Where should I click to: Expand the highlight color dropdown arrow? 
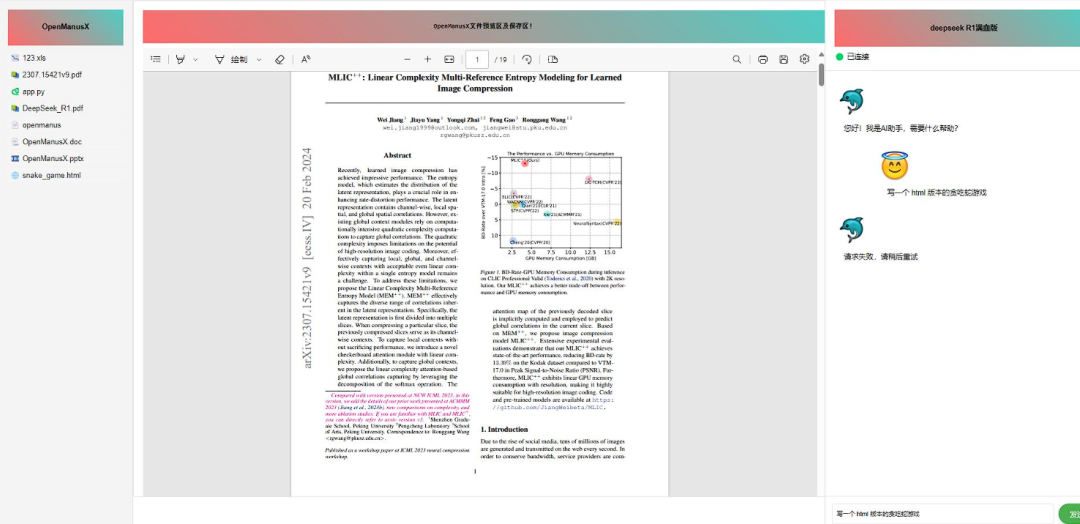[196, 60]
